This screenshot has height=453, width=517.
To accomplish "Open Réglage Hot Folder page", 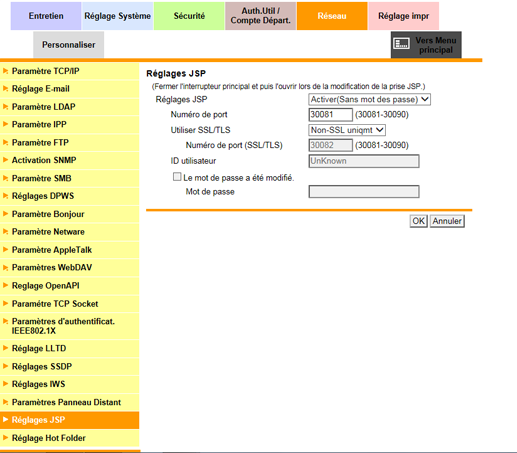I will (x=69, y=438).
